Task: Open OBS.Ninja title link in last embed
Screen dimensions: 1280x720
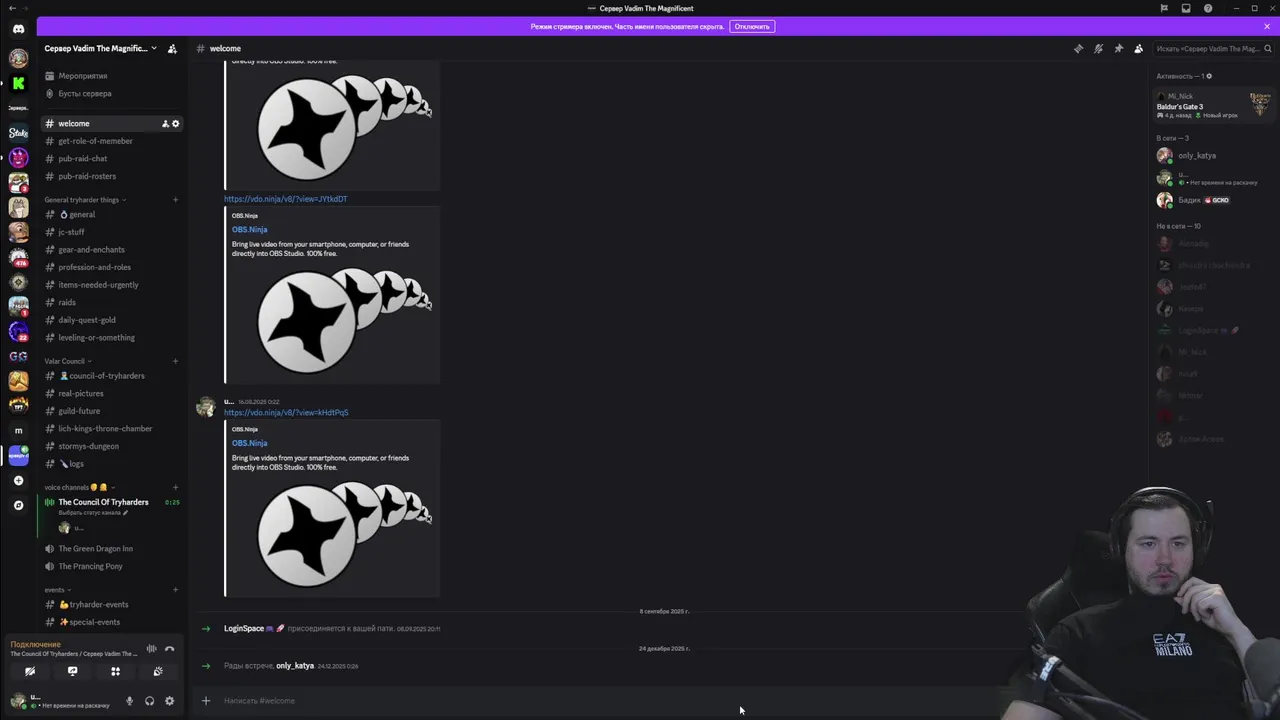Action: [x=249, y=443]
